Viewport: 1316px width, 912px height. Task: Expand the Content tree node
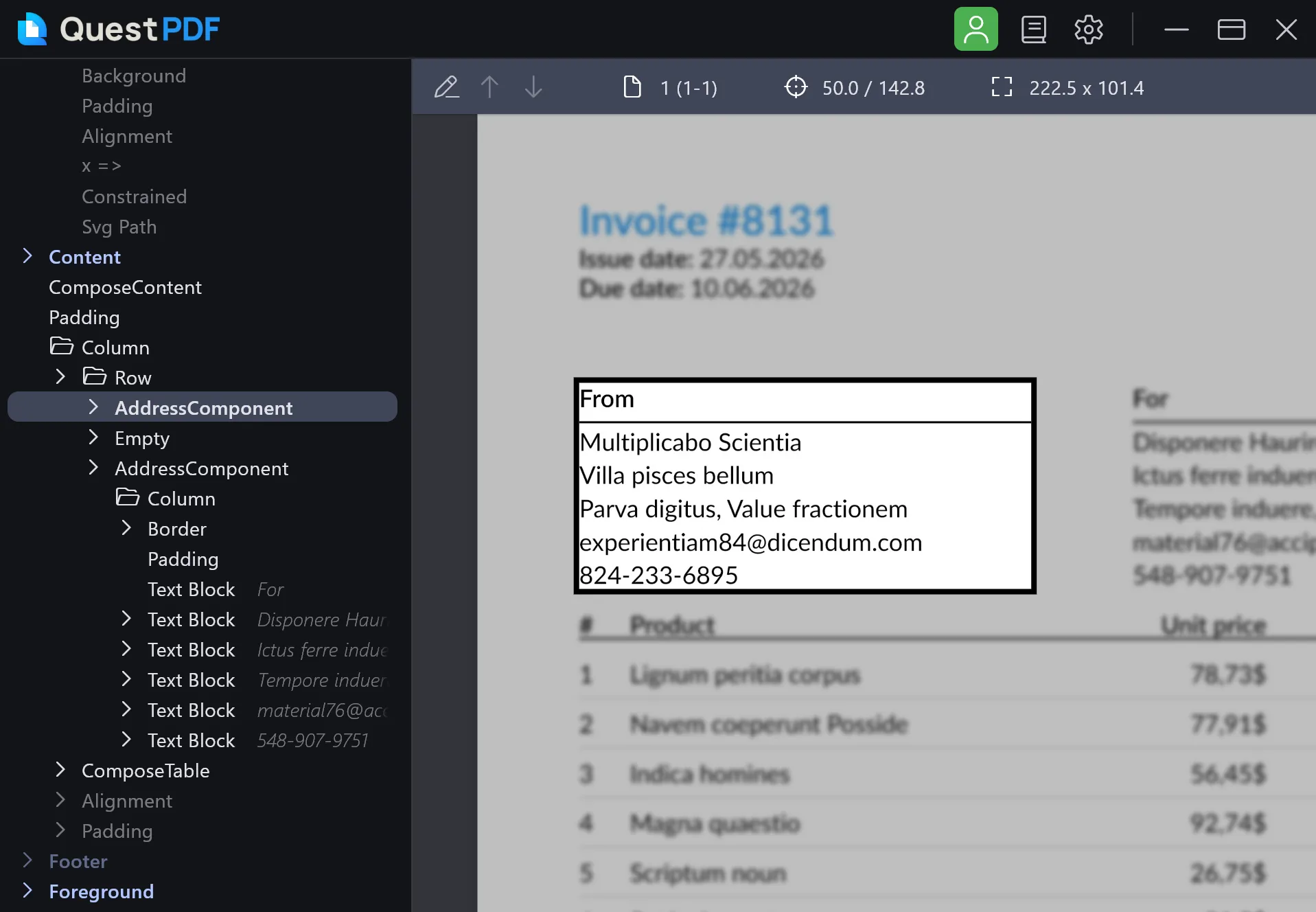[27, 256]
